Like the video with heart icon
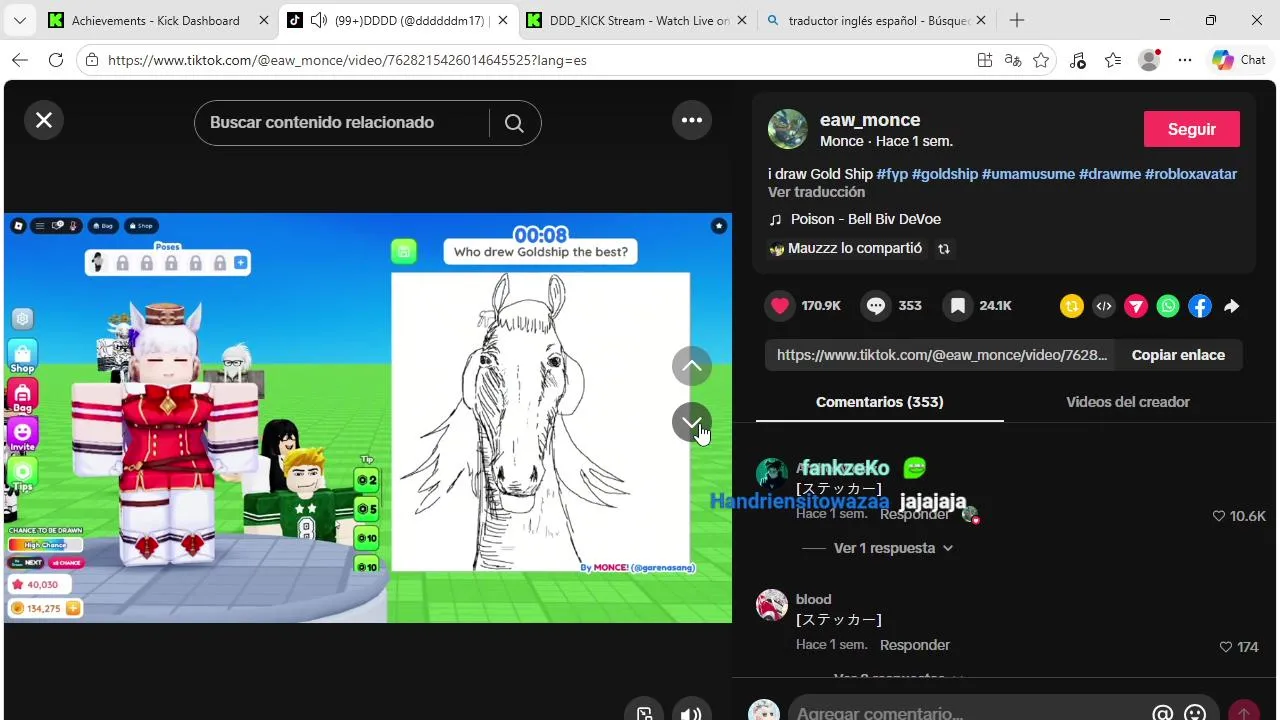Image resolution: width=1280 pixels, height=720 pixels. pos(780,306)
